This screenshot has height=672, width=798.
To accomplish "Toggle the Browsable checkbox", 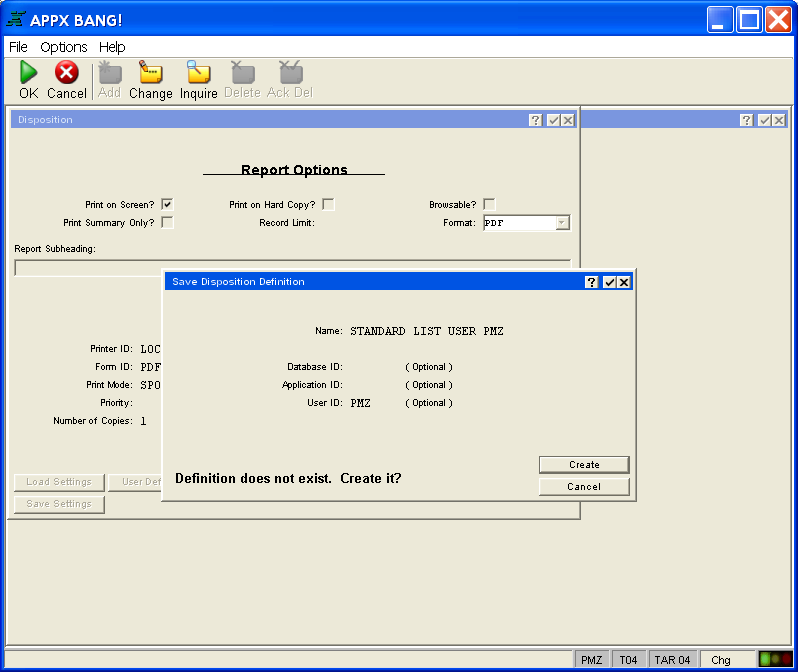I will [x=489, y=204].
